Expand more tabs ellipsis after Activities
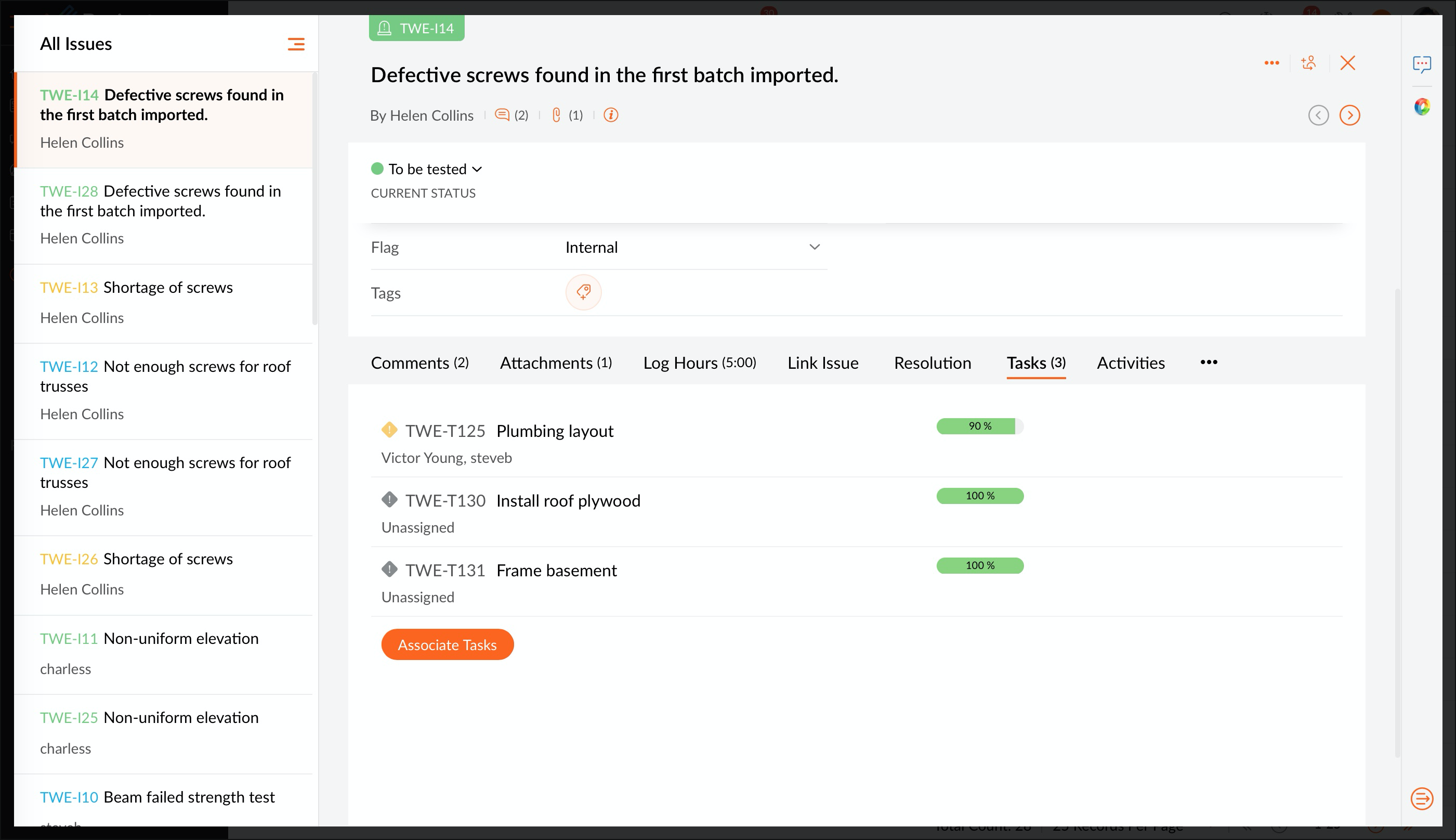The height and width of the screenshot is (840, 1456). (x=1208, y=363)
